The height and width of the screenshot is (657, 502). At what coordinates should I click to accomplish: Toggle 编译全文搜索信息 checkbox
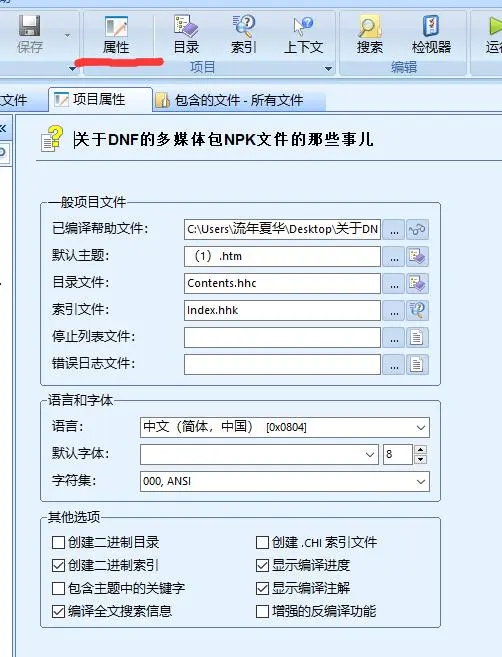[x=58, y=612]
